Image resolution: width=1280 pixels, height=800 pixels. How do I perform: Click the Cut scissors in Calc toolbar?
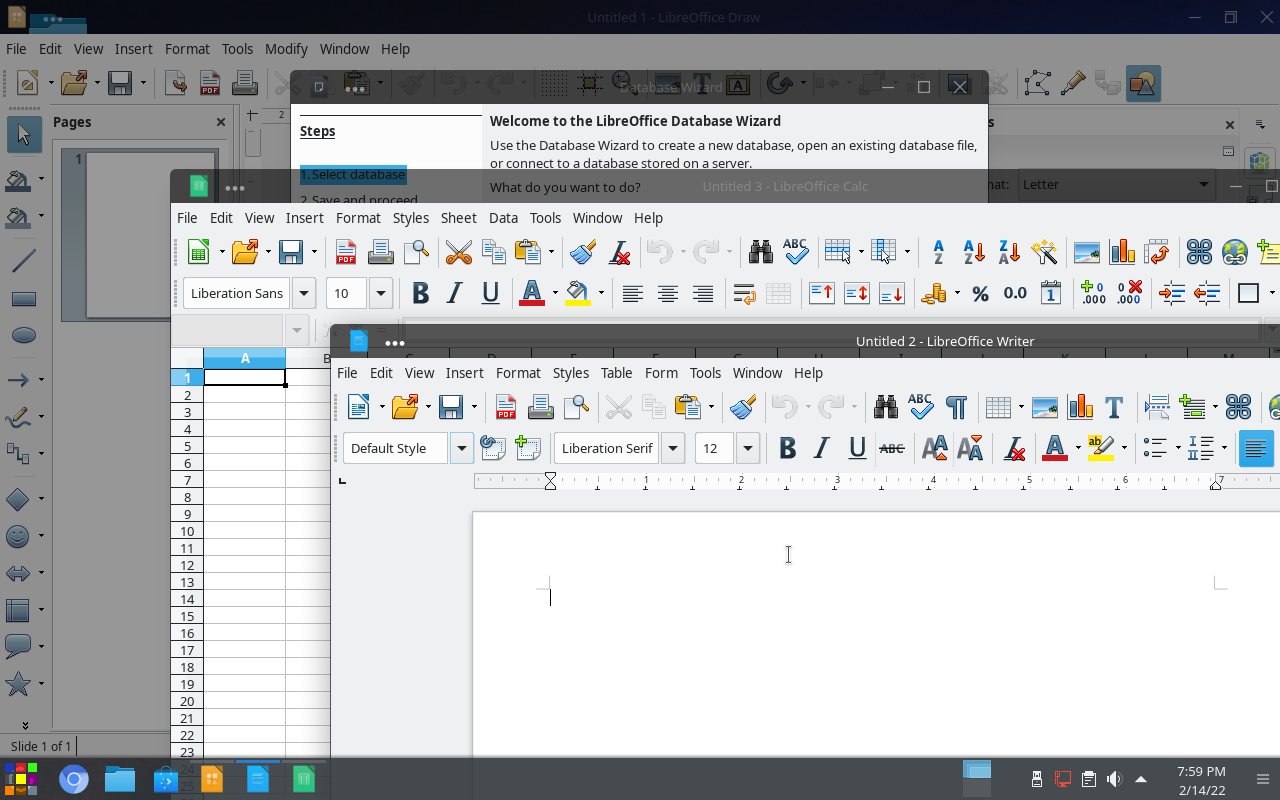pos(459,252)
